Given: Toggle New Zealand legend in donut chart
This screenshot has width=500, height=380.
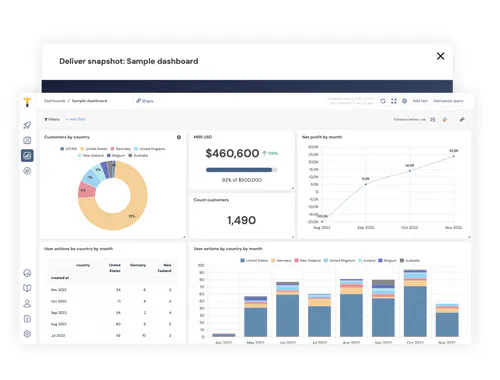Looking at the screenshot, I should pos(91,156).
